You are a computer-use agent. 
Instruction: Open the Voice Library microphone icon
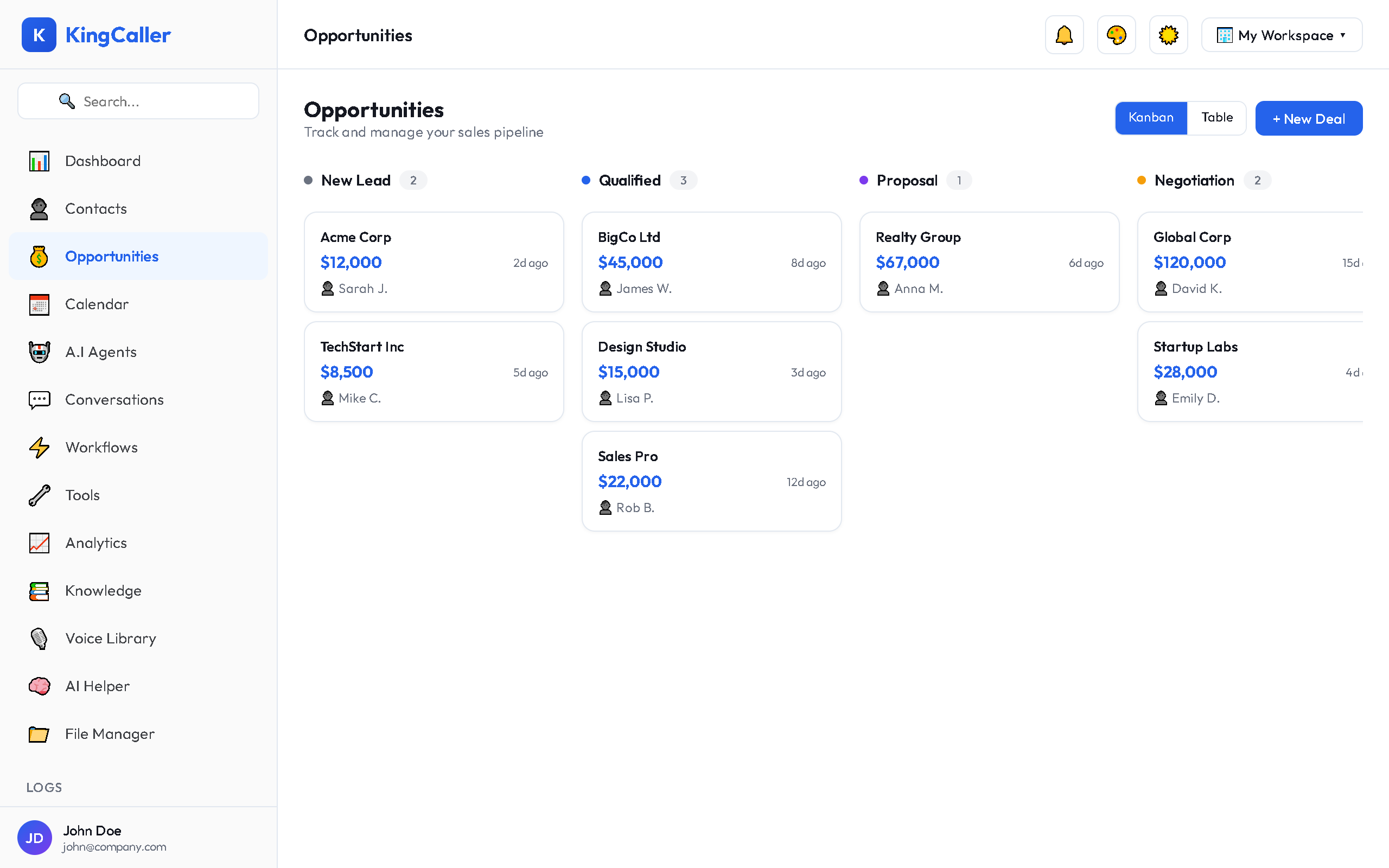(39, 639)
